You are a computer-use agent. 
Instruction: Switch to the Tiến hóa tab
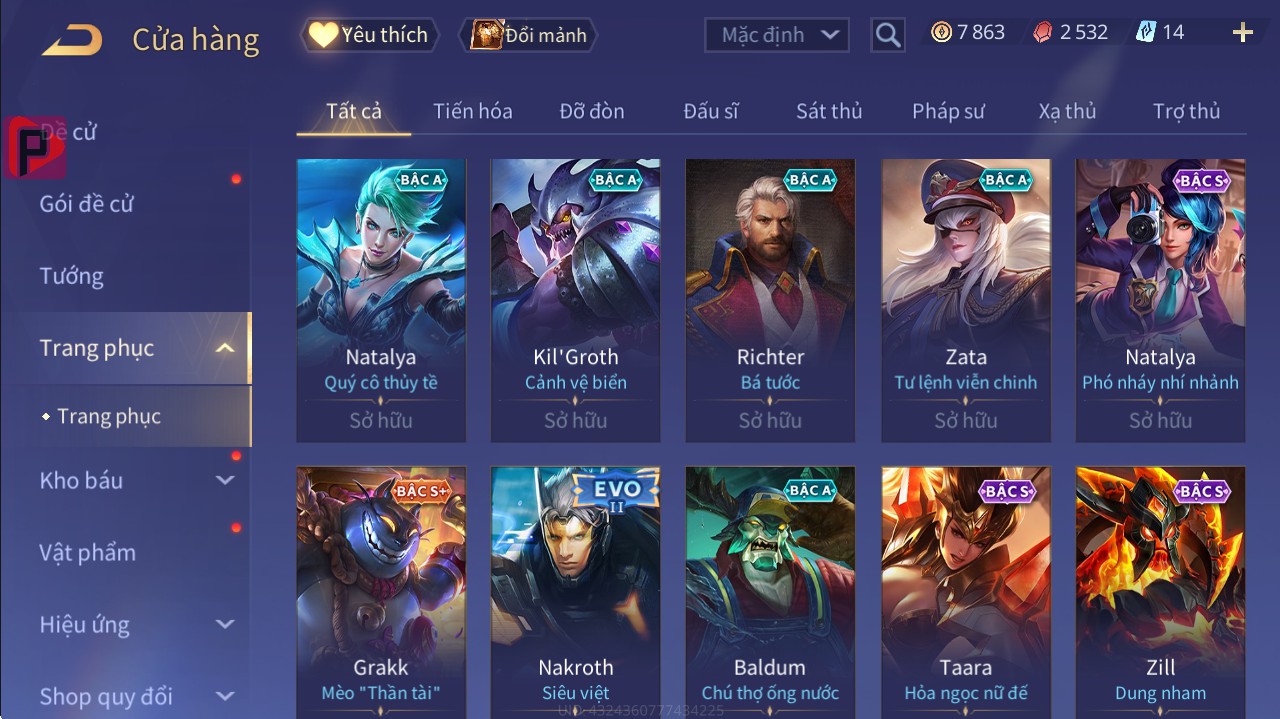click(x=473, y=111)
